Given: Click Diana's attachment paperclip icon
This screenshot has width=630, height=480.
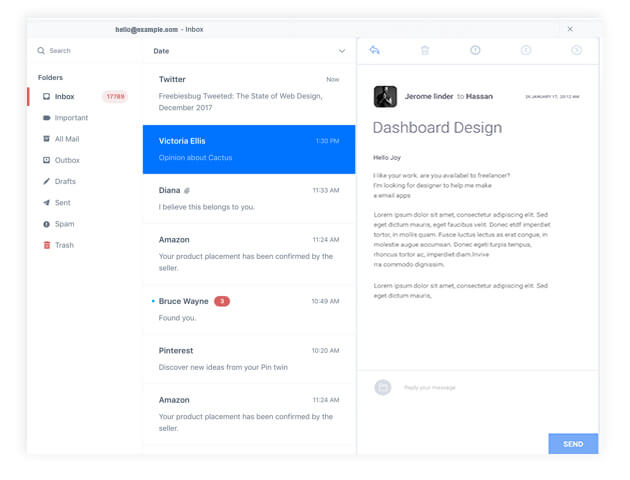Looking at the screenshot, I should click(187, 191).
